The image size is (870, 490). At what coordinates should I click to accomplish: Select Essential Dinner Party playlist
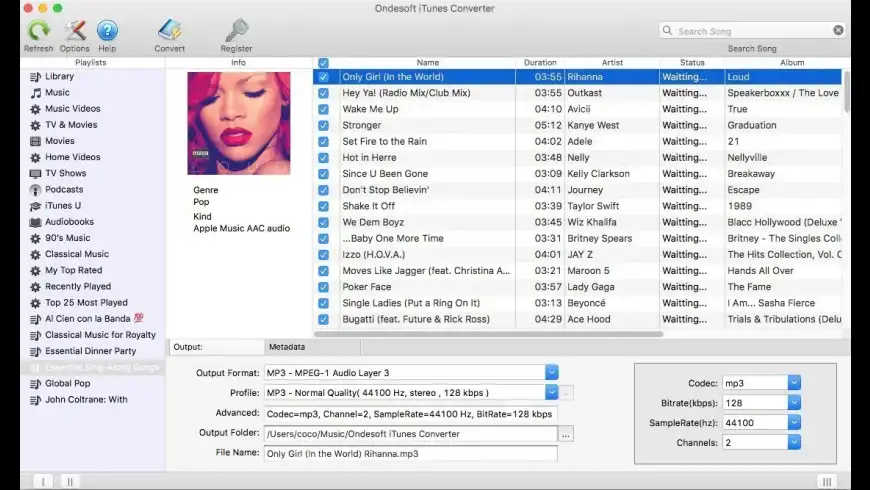click(x=92, y=351)
